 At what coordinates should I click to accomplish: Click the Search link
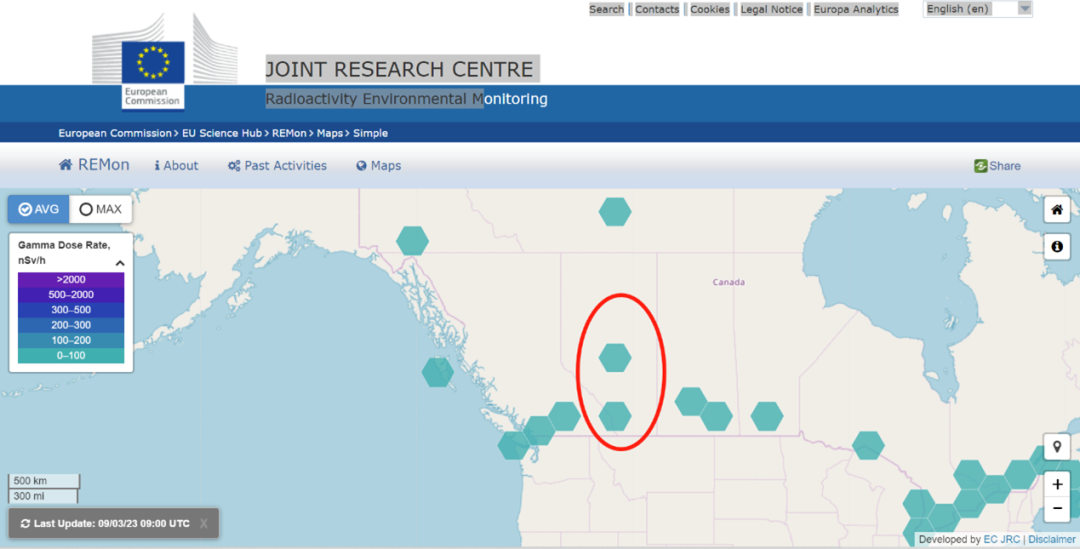click(606, 9)
